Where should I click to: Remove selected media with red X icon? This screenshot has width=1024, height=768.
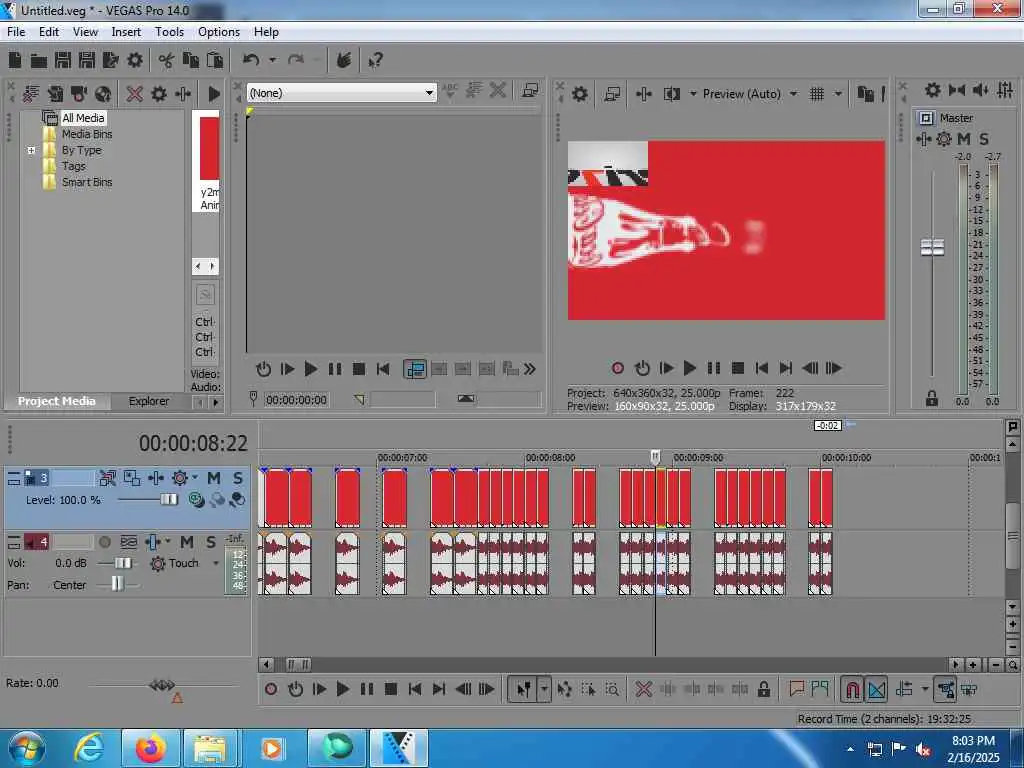pyautogui.click(x=135, y=94)
